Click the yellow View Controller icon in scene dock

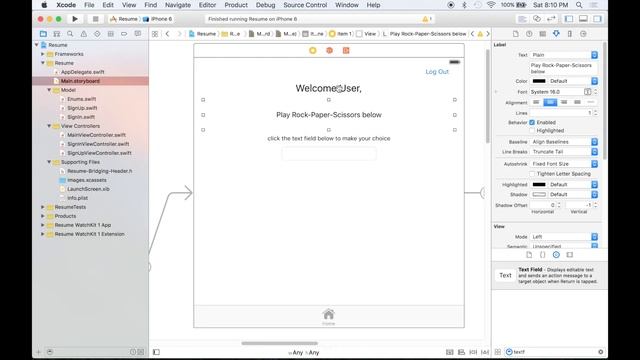click(x=313, y=50)
